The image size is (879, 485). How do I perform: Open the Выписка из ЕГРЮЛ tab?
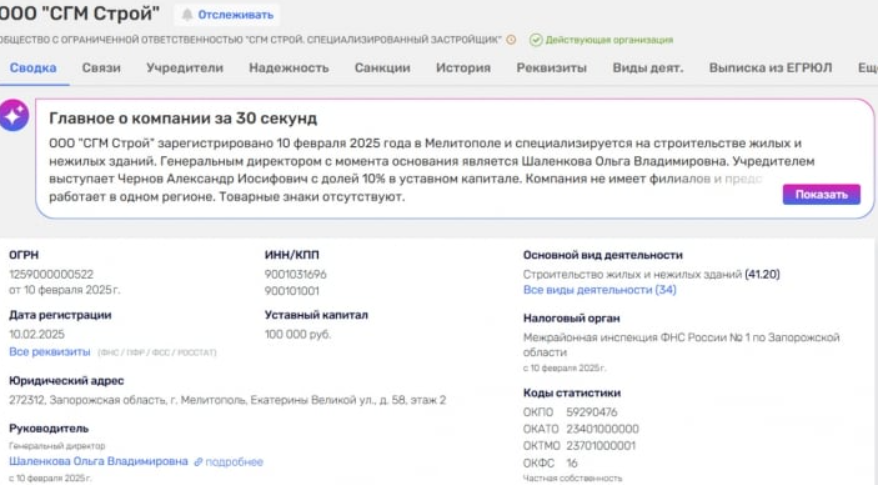coord(770,68)
